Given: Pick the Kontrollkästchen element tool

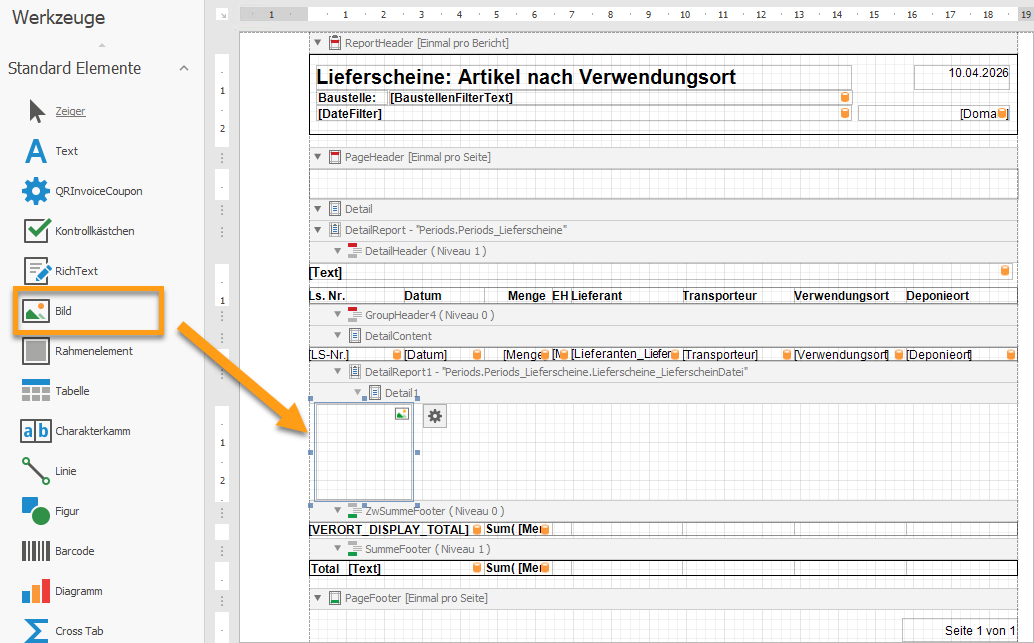Looking at the screenshot, I should (79, 231).
